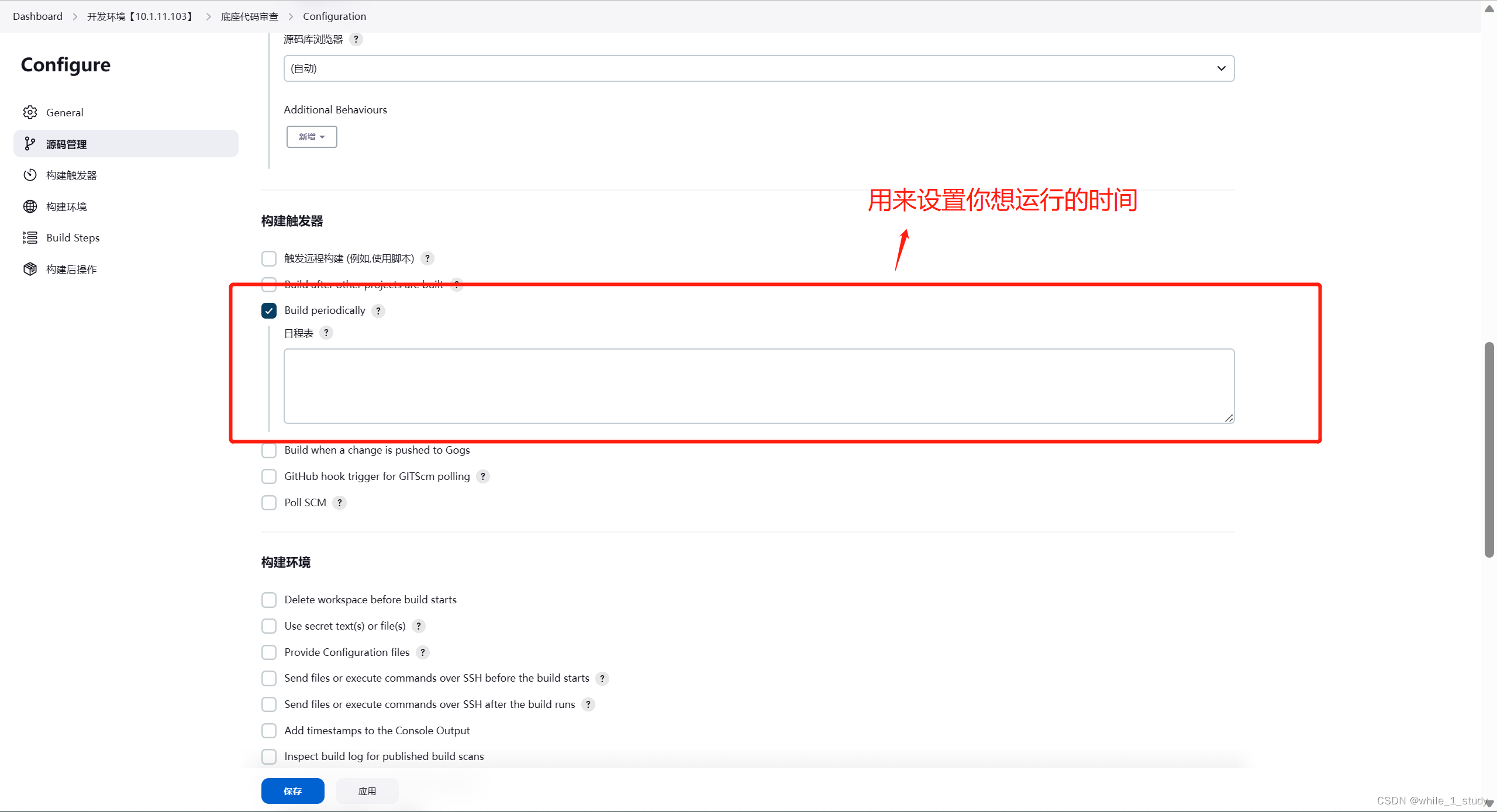Uncheck the Build periodically checkbox

269,310
